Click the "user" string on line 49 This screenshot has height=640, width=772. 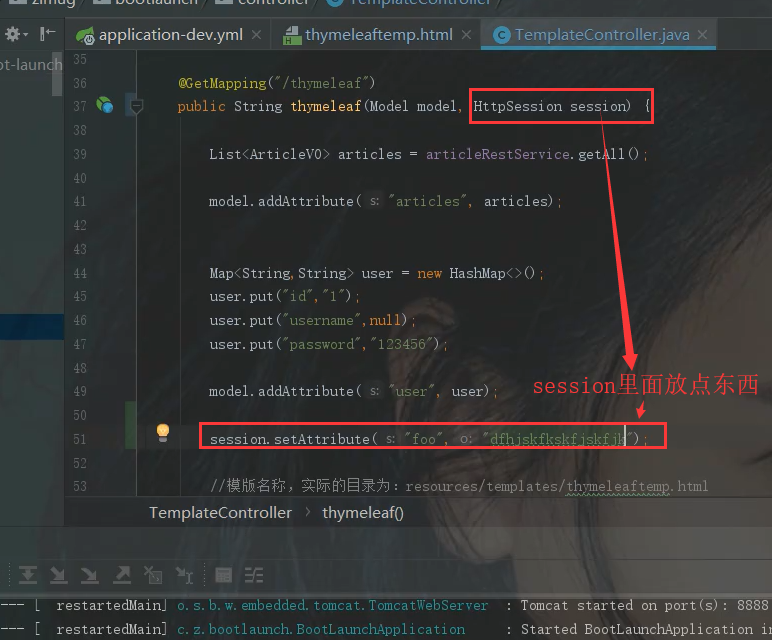tap(411, 391)
